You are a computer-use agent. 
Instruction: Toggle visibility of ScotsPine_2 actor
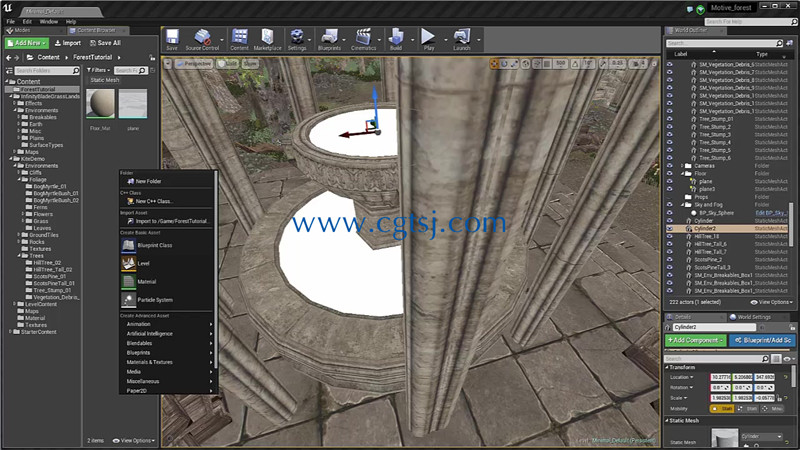[x=669, y=260]
